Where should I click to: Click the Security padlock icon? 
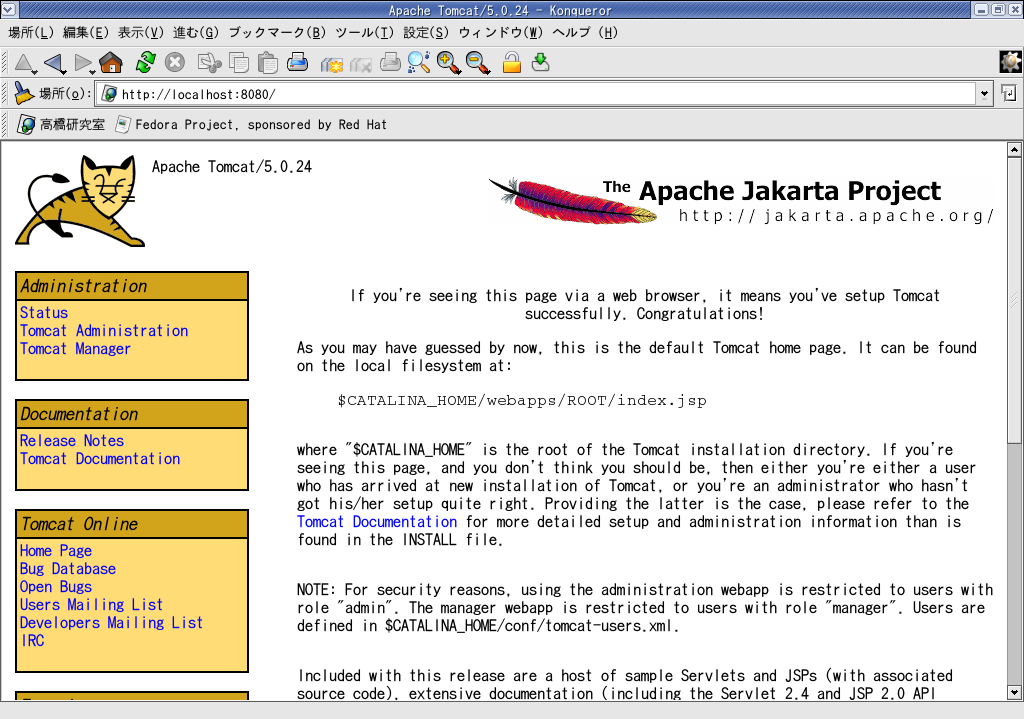click(x=511, y=63)
